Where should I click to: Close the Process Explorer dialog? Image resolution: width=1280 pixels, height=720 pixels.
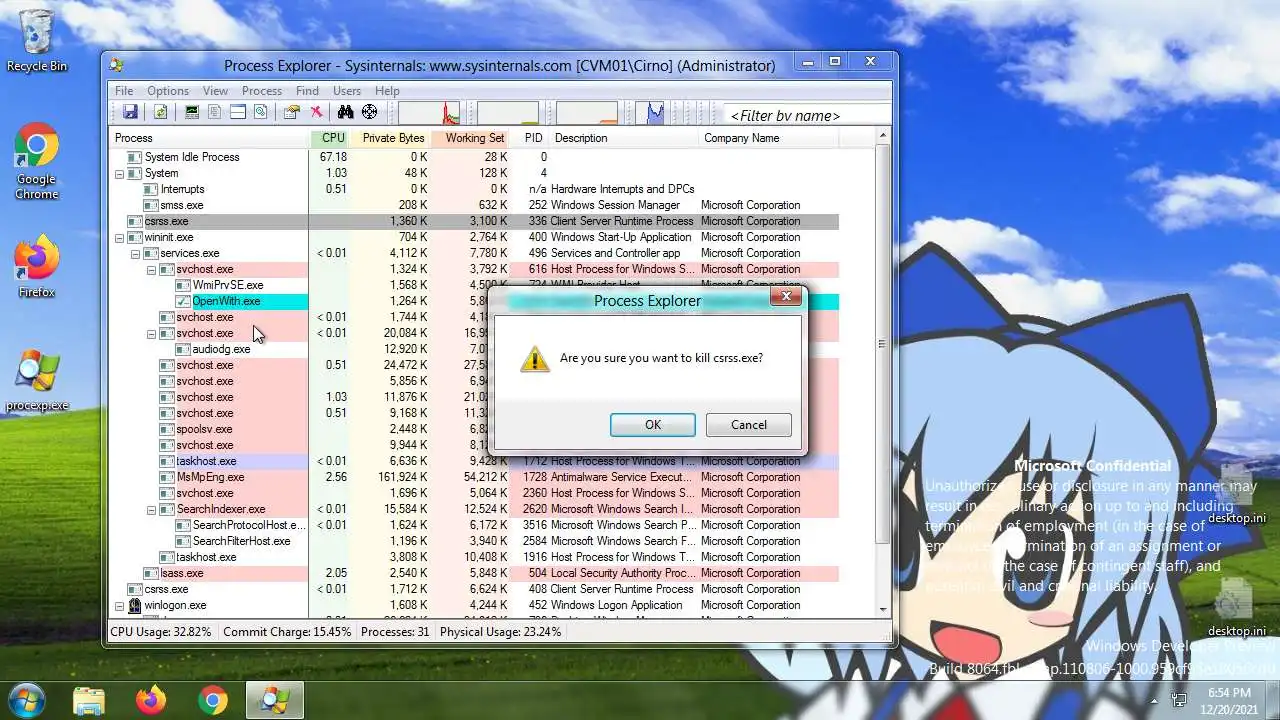(786, 297)
